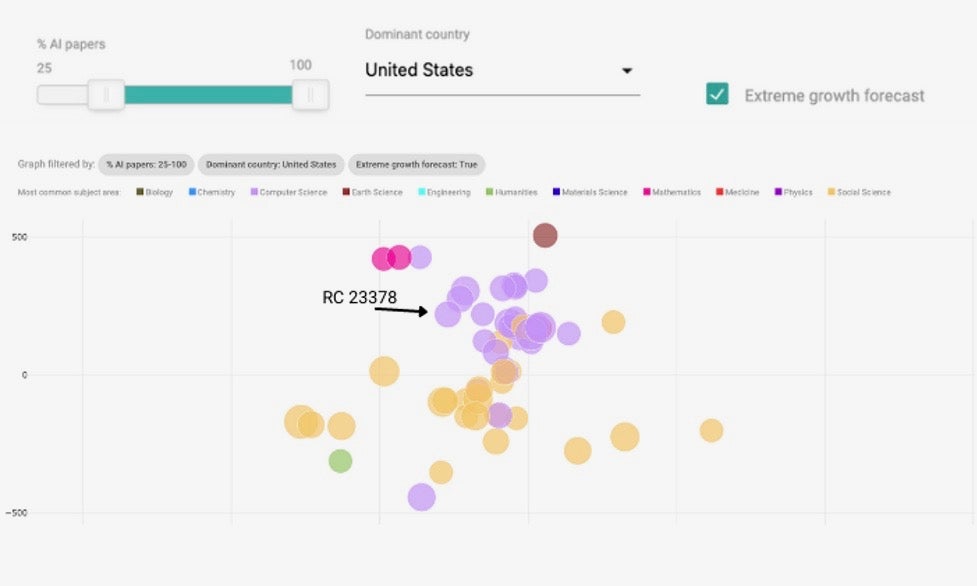Click the Earth Science legend icon
The height and width of the screenshot is (586, 977).
(344, 191)
